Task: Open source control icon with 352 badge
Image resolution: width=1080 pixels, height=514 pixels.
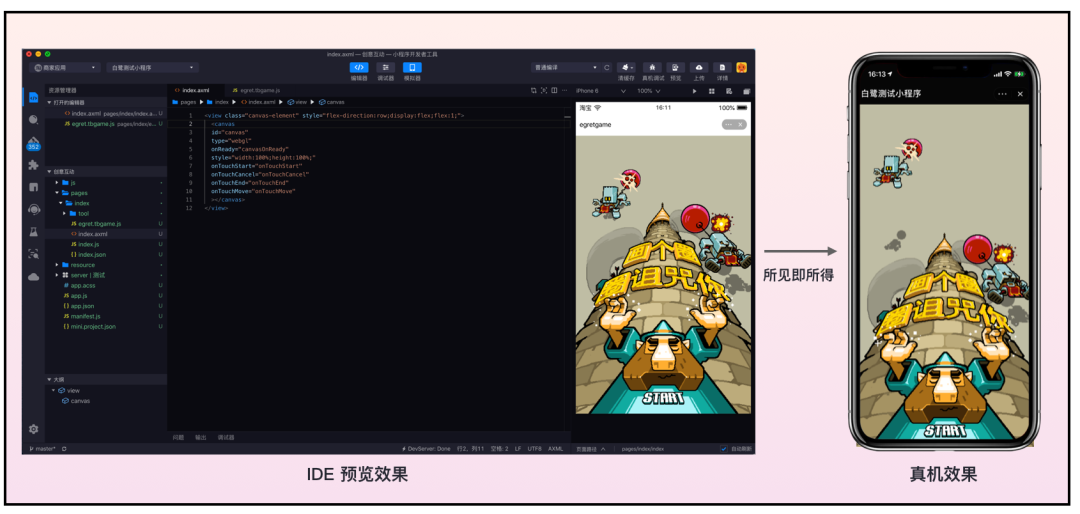Action: click(33, 143)
